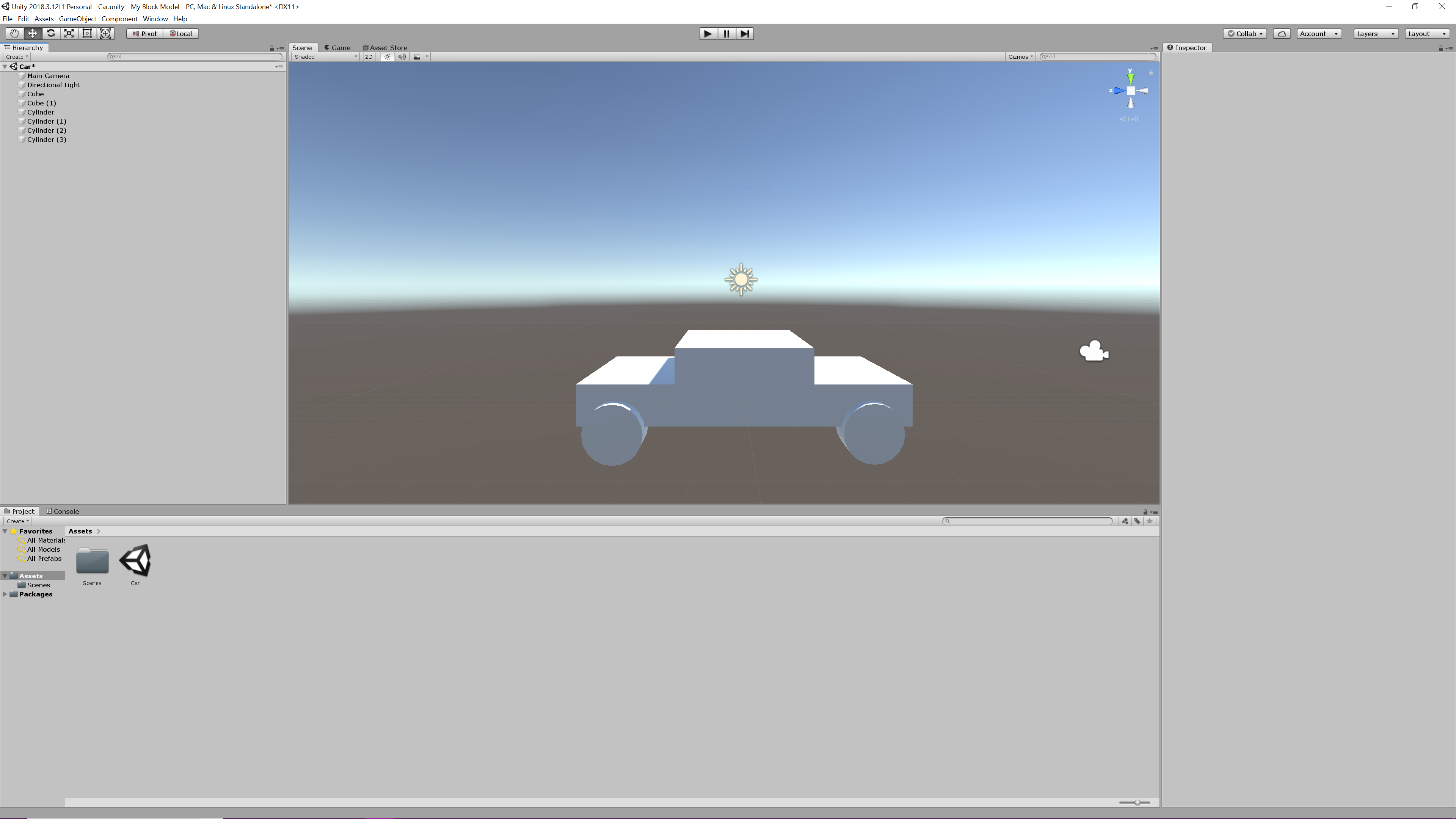Image resolution: width=1456 pixels, height=819 pixels.
Task: Open the Cloud services button
Action: click(1281, 34)
